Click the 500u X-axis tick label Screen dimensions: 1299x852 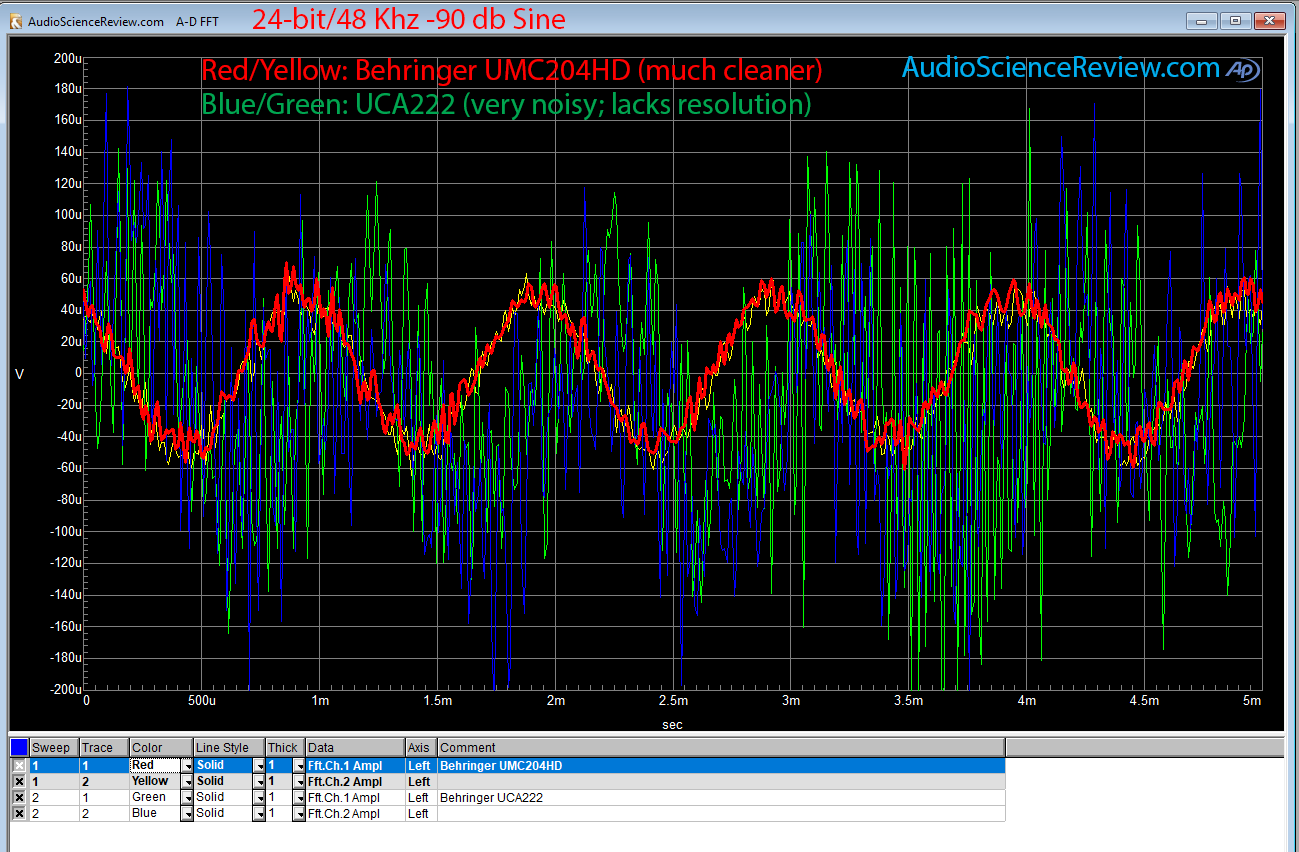point(202,701)
